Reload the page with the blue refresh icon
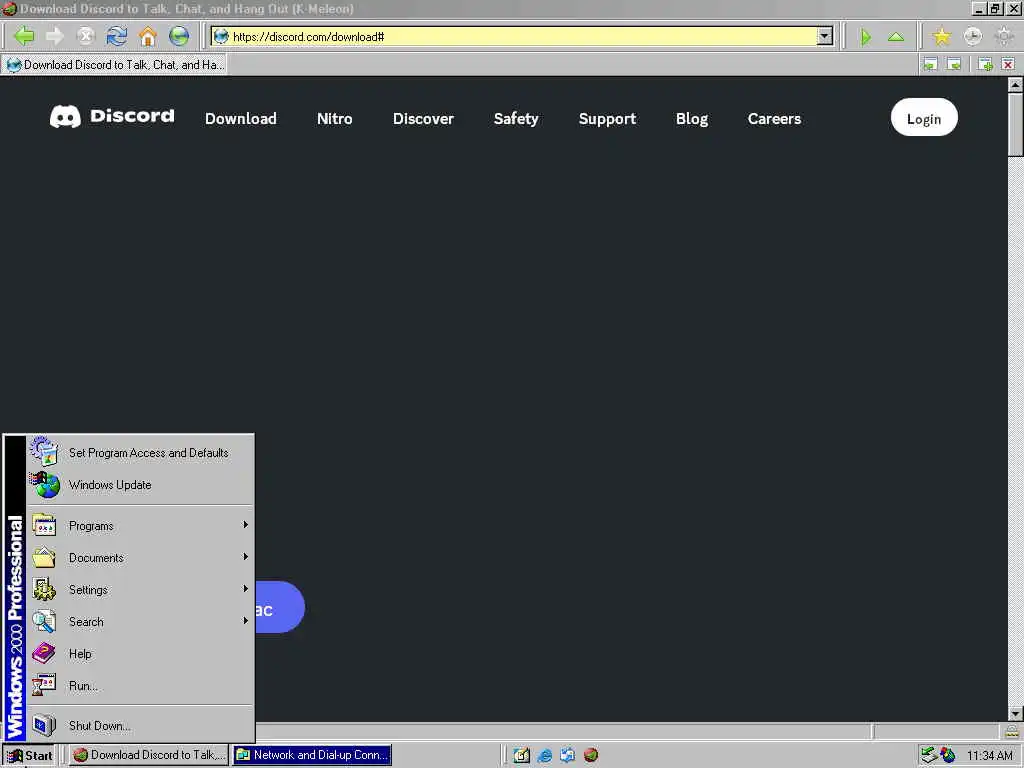Viewport: 1024px width, 768px height. [x=117, y=36]
